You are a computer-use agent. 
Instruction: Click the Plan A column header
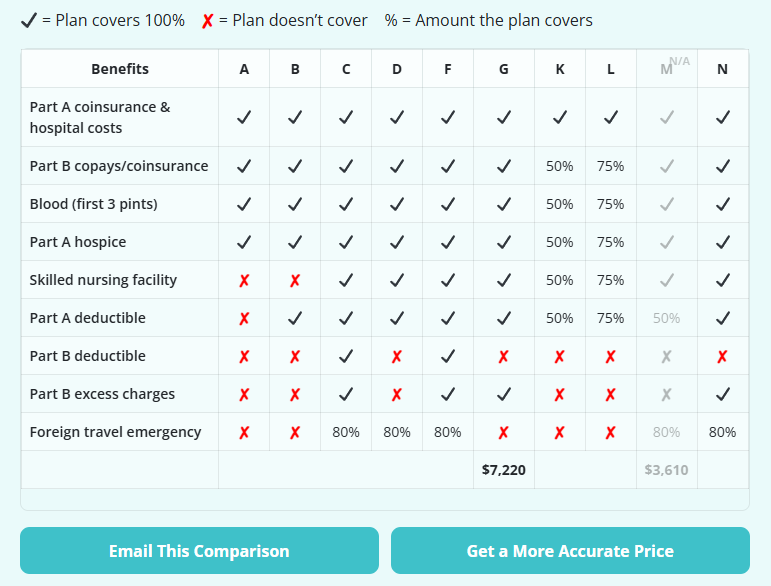[x=244, y=69]
